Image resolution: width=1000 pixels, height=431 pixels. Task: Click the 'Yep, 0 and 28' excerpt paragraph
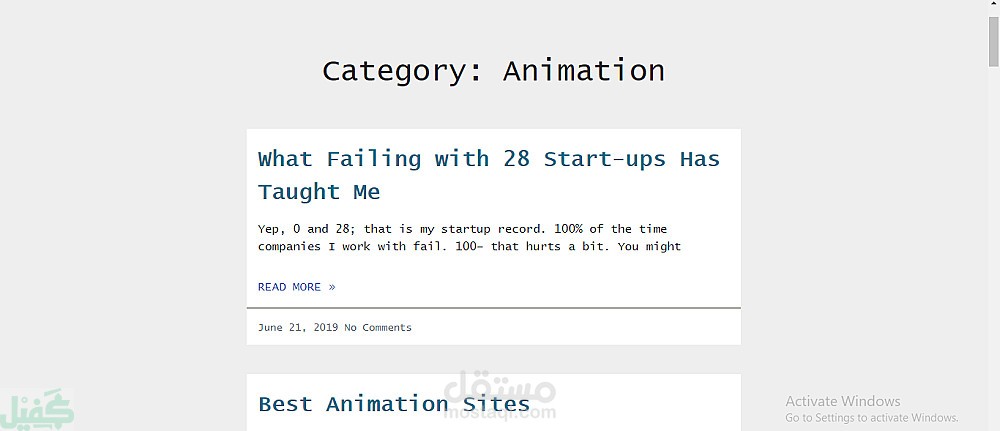click(x=469, y=237)
